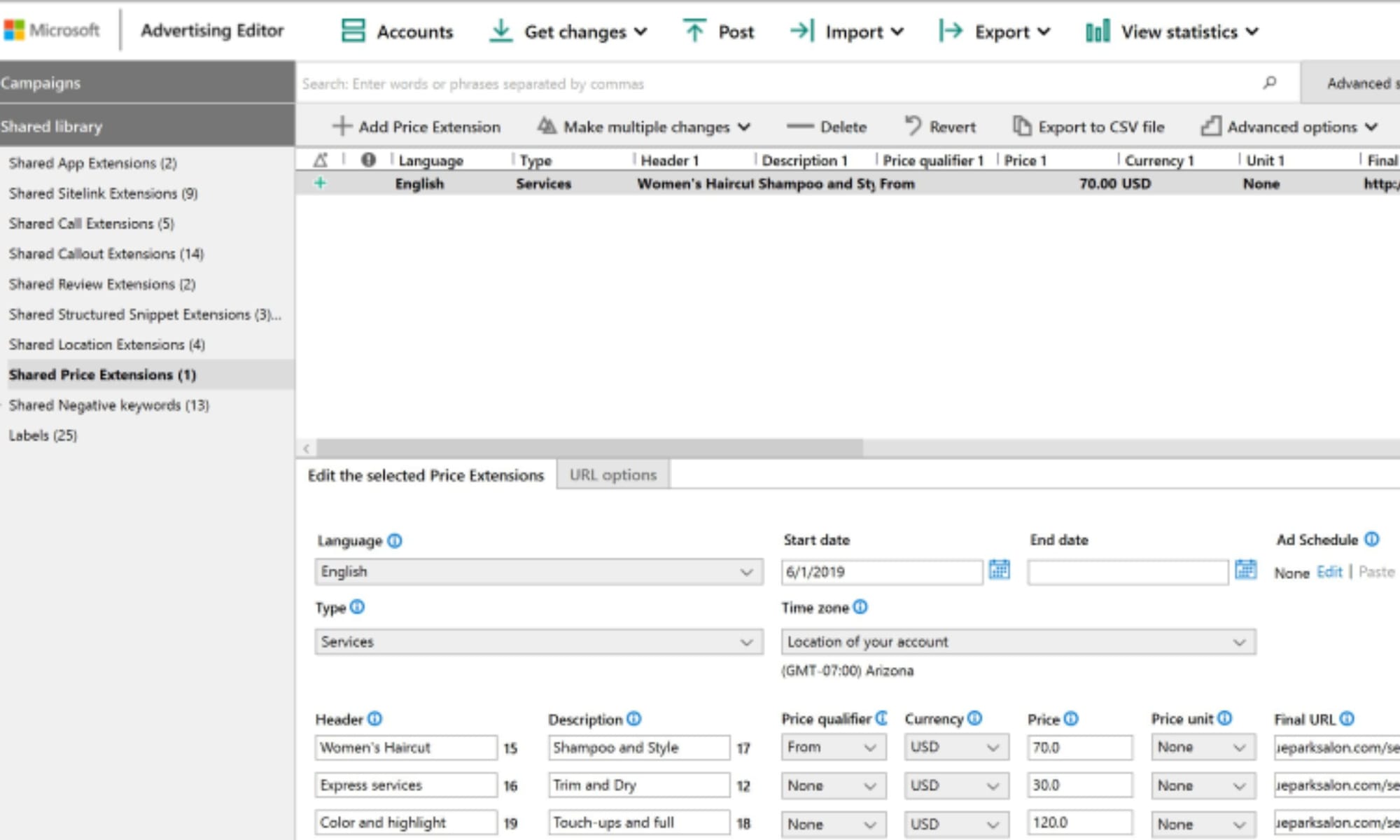Open Price qualifier dropdown in Express services row
Screen dimensions: 1400x840
click(x=834, y=785)
